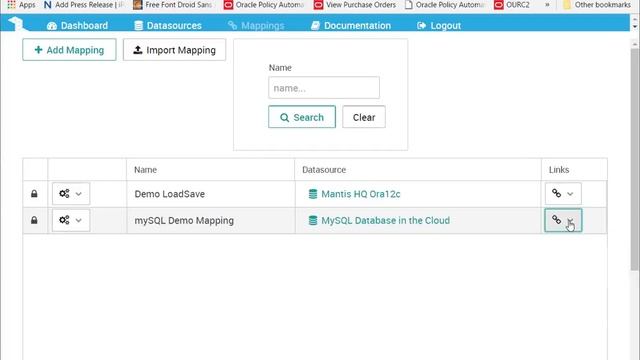Focus the Name search input field
640x360 pixels.
(x=324, y=88)
